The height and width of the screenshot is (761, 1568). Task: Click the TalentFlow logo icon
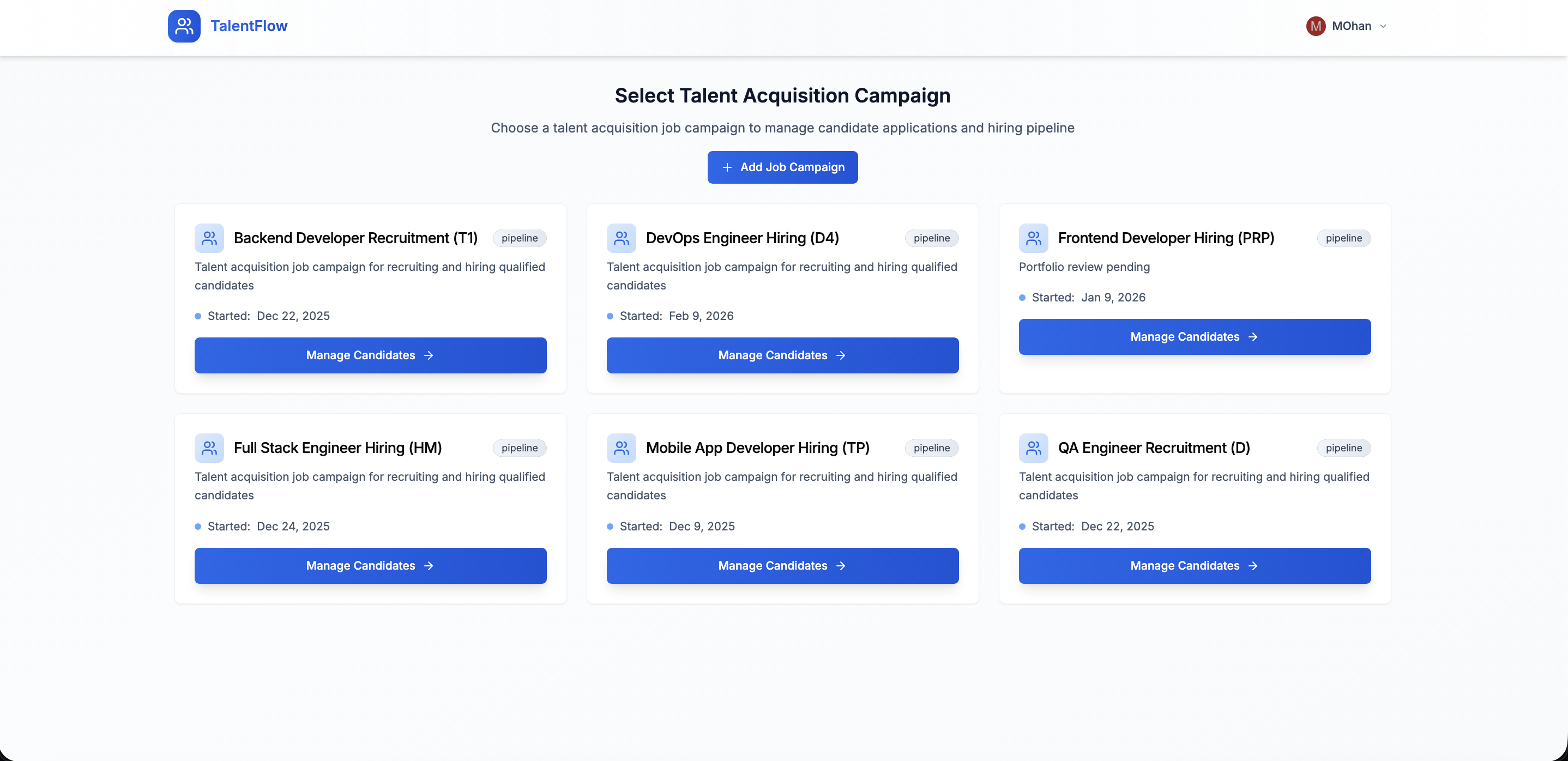pos(184,26)
